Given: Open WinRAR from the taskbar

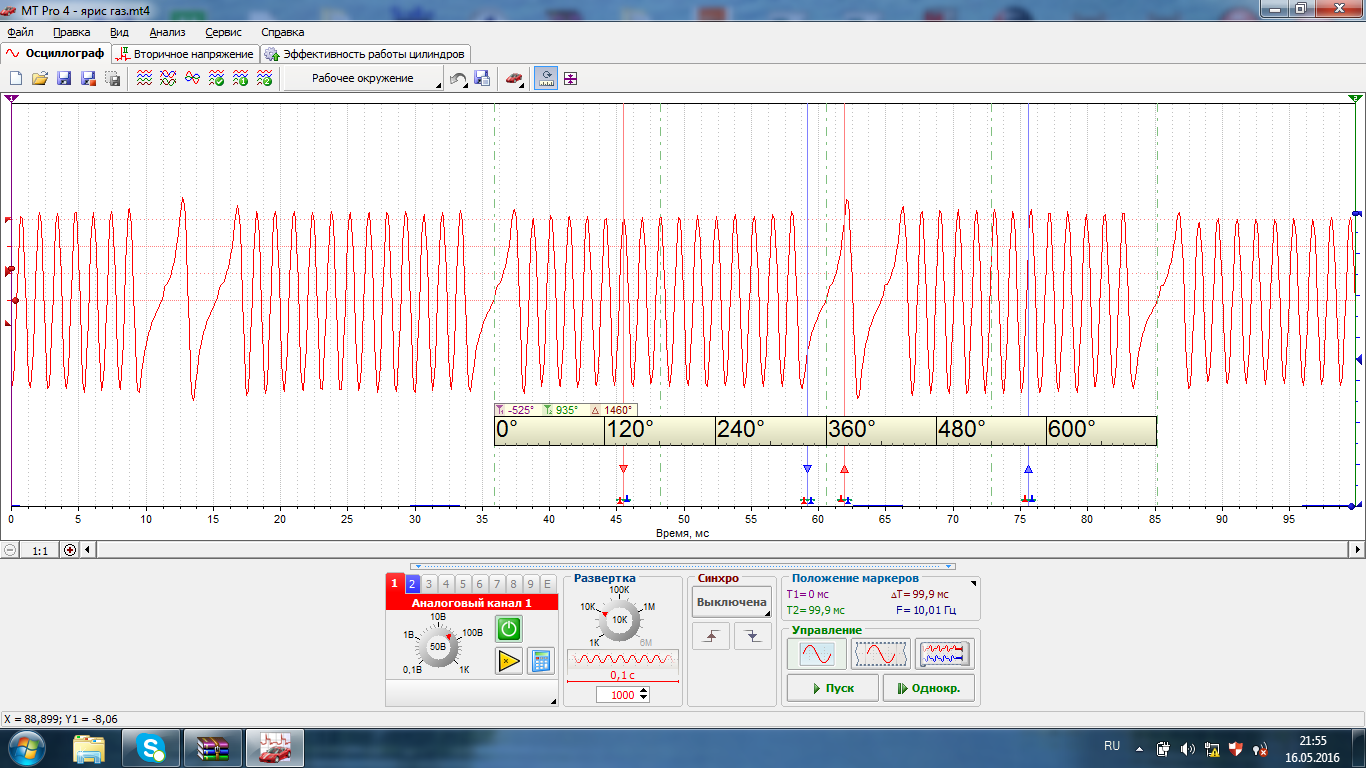Looking at the screenshot, I should coord(213,748).
